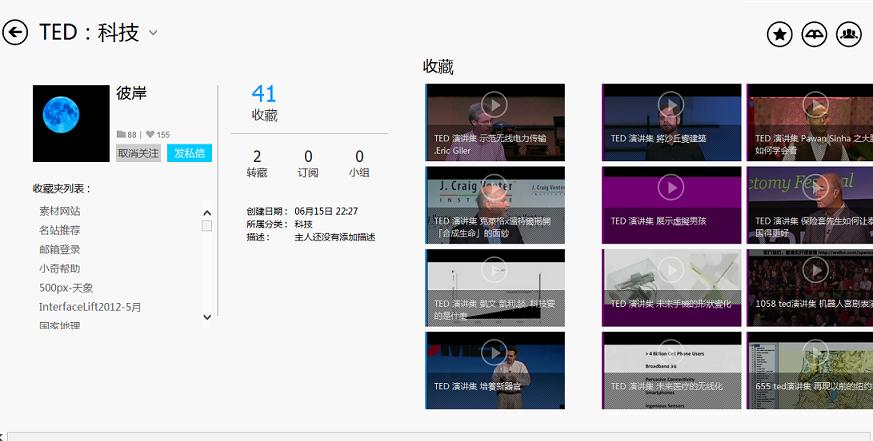Open the people group icon at top right
The image size is (873, 441).
(x=849, y=35)
